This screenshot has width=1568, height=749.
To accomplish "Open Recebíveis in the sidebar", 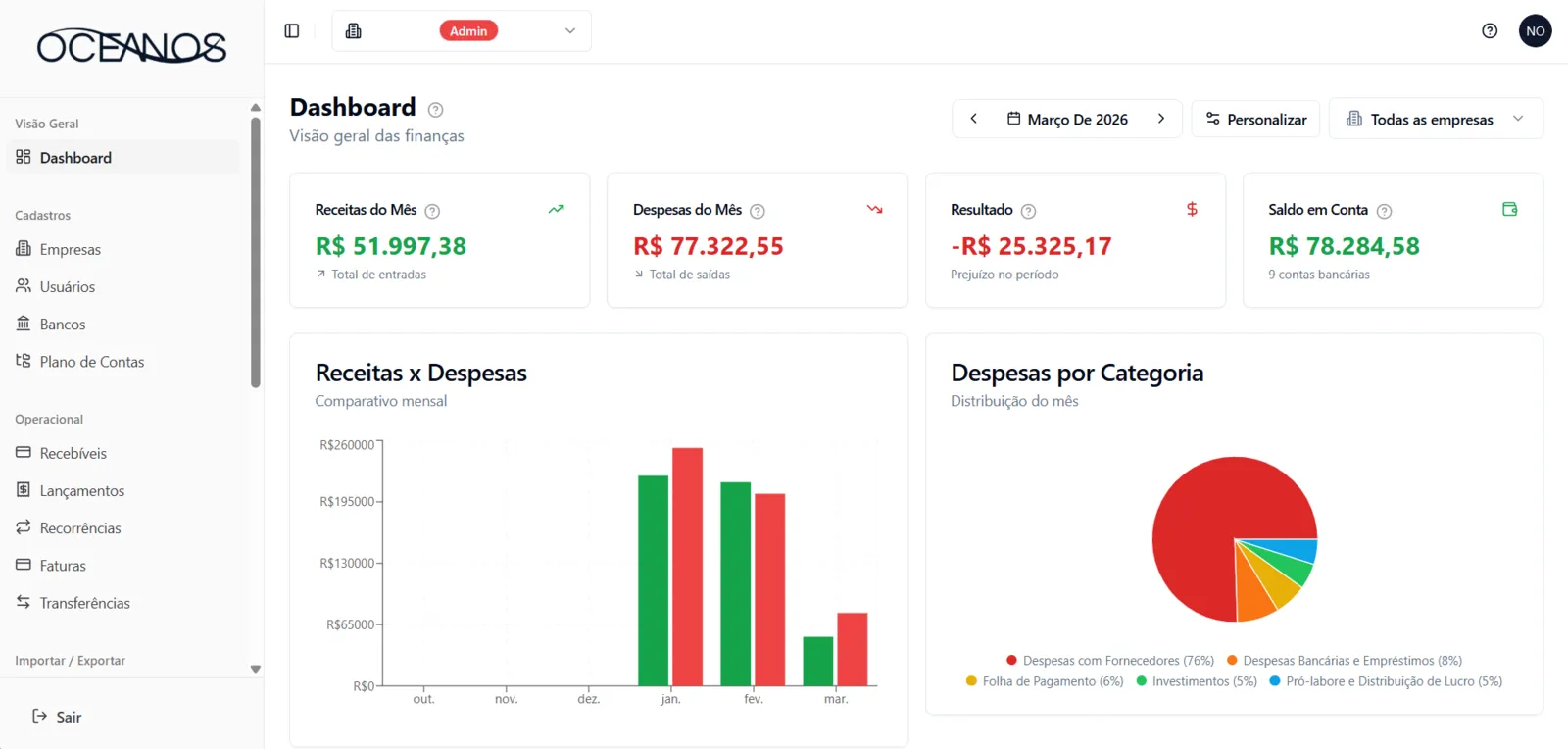I will point(123,453).
